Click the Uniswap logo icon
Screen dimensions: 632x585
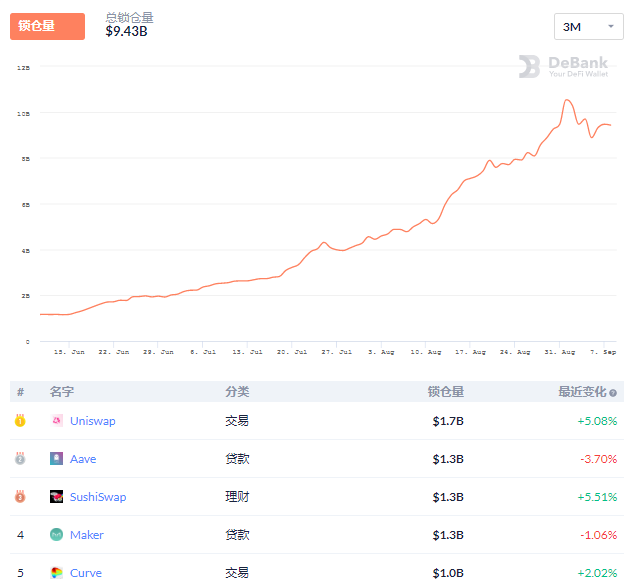pos(56,421)
